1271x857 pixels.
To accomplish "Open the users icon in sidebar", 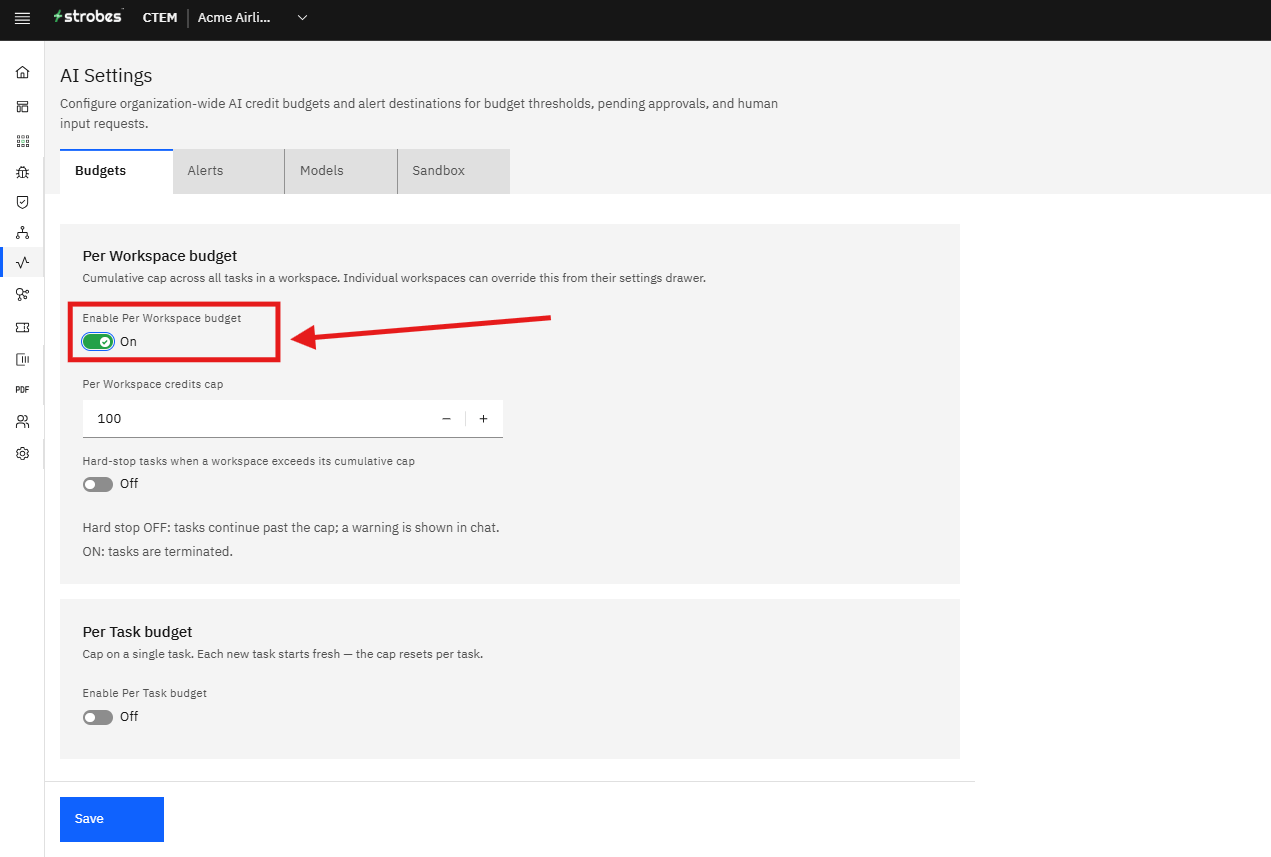I will pyautogui.click(x=22, y=421).
